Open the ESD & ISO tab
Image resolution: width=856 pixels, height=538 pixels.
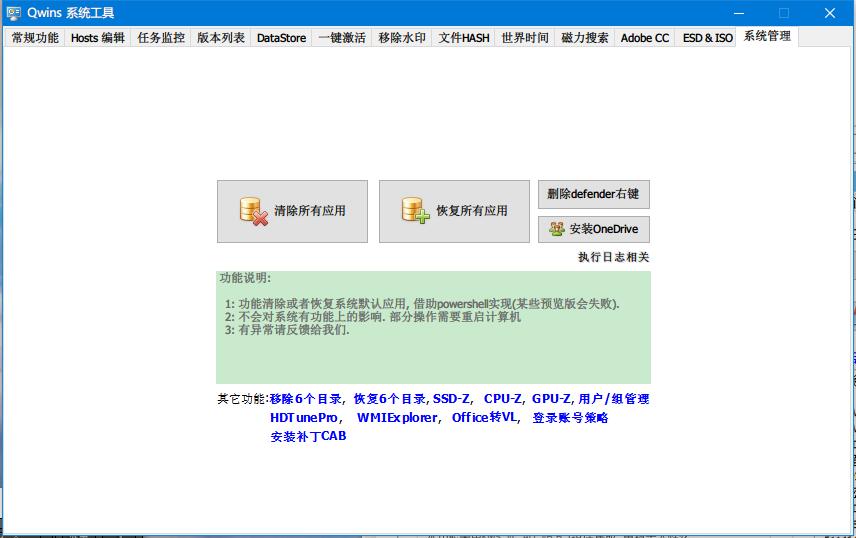coord(708,38)
